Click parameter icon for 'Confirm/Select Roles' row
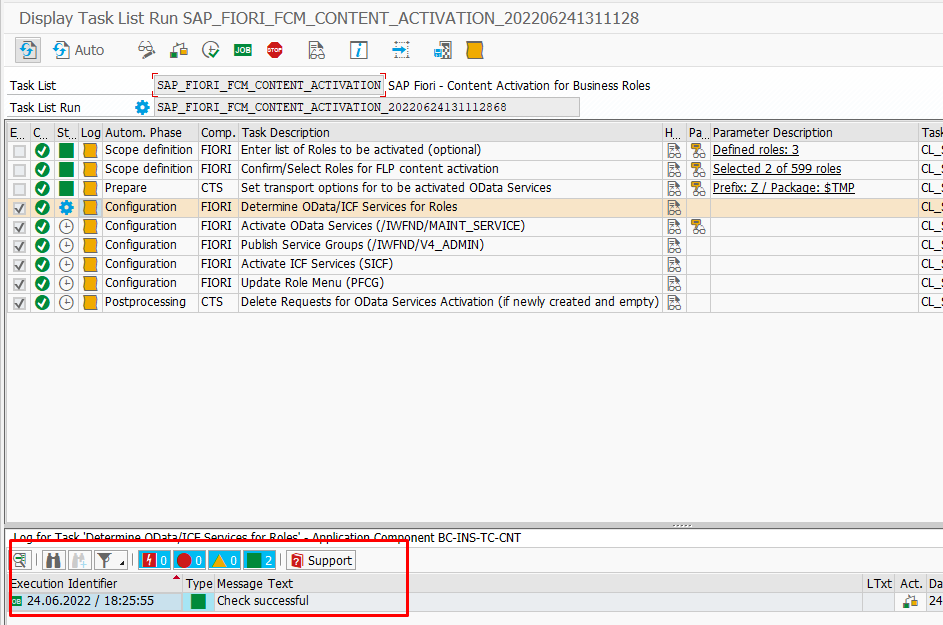 point(698,169)
